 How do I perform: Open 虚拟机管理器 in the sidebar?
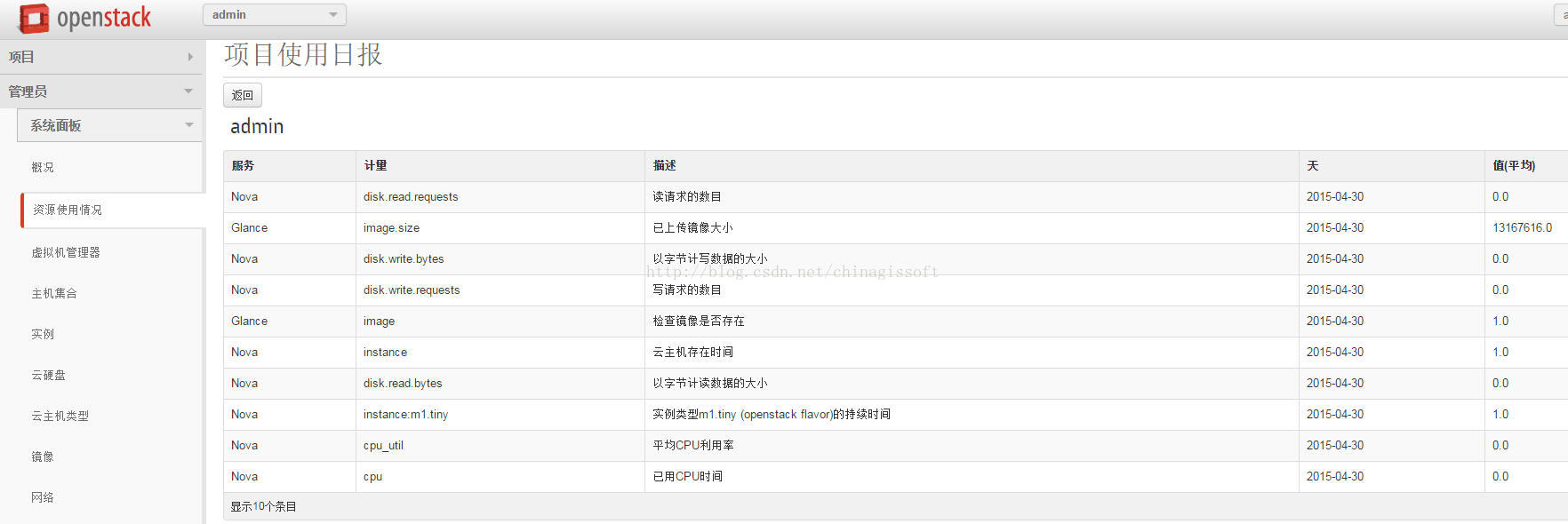click(66, 252)
